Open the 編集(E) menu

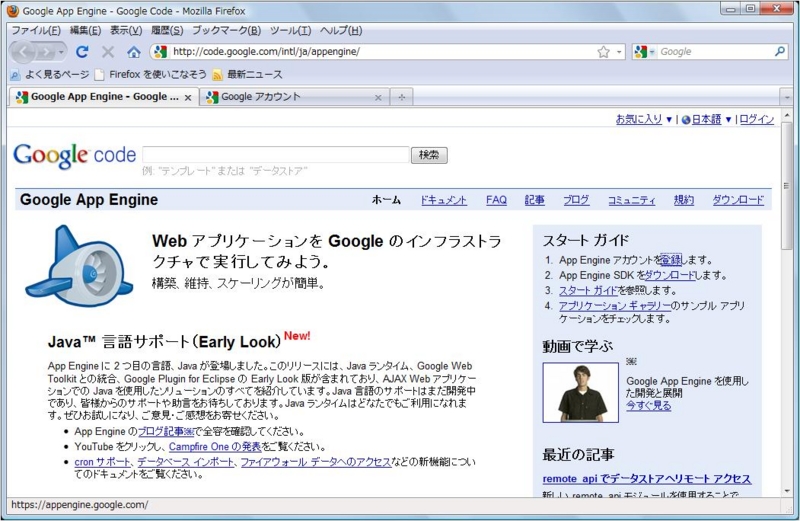(x=85, y=31)
